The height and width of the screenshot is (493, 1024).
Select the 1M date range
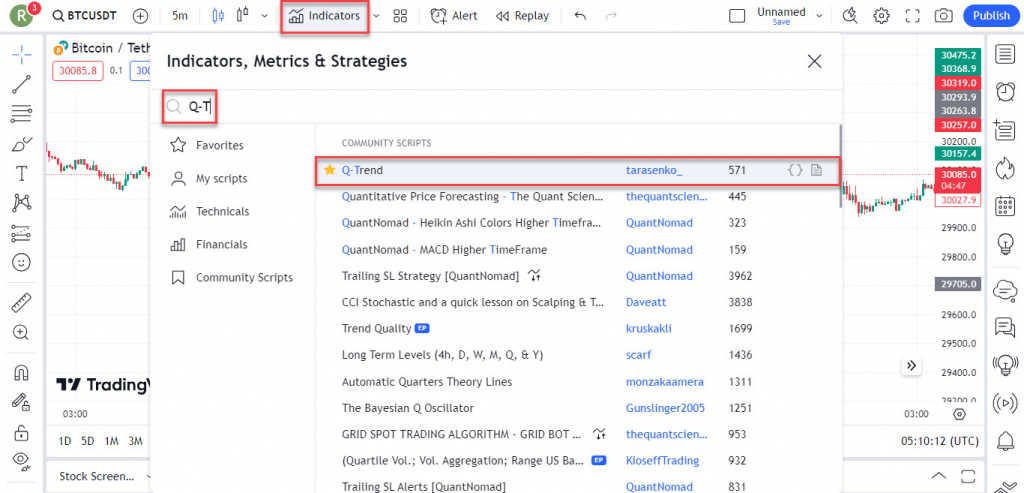(x=112, y=441)
